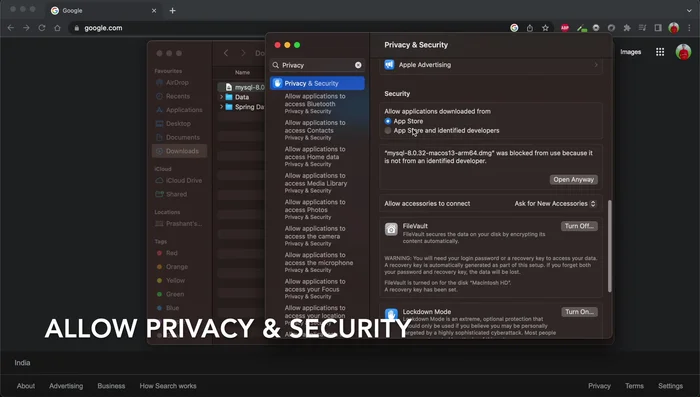This screenshot has width=700, height=397.
Task: Select iCloud Drive in Finder sidebar
Action: click(x=179, y=180)
